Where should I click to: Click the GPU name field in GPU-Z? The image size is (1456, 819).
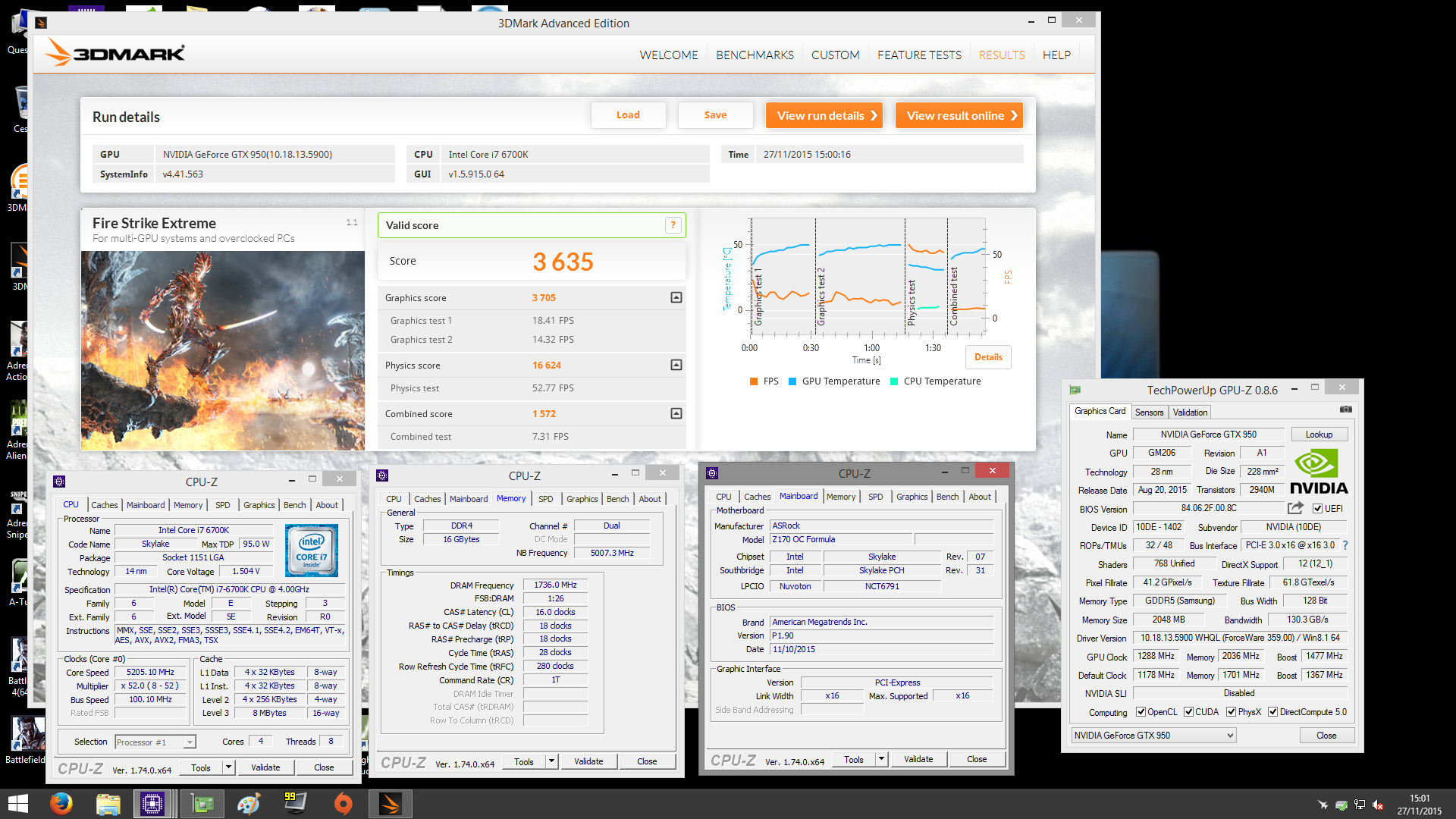click(x=1209, y=435)
